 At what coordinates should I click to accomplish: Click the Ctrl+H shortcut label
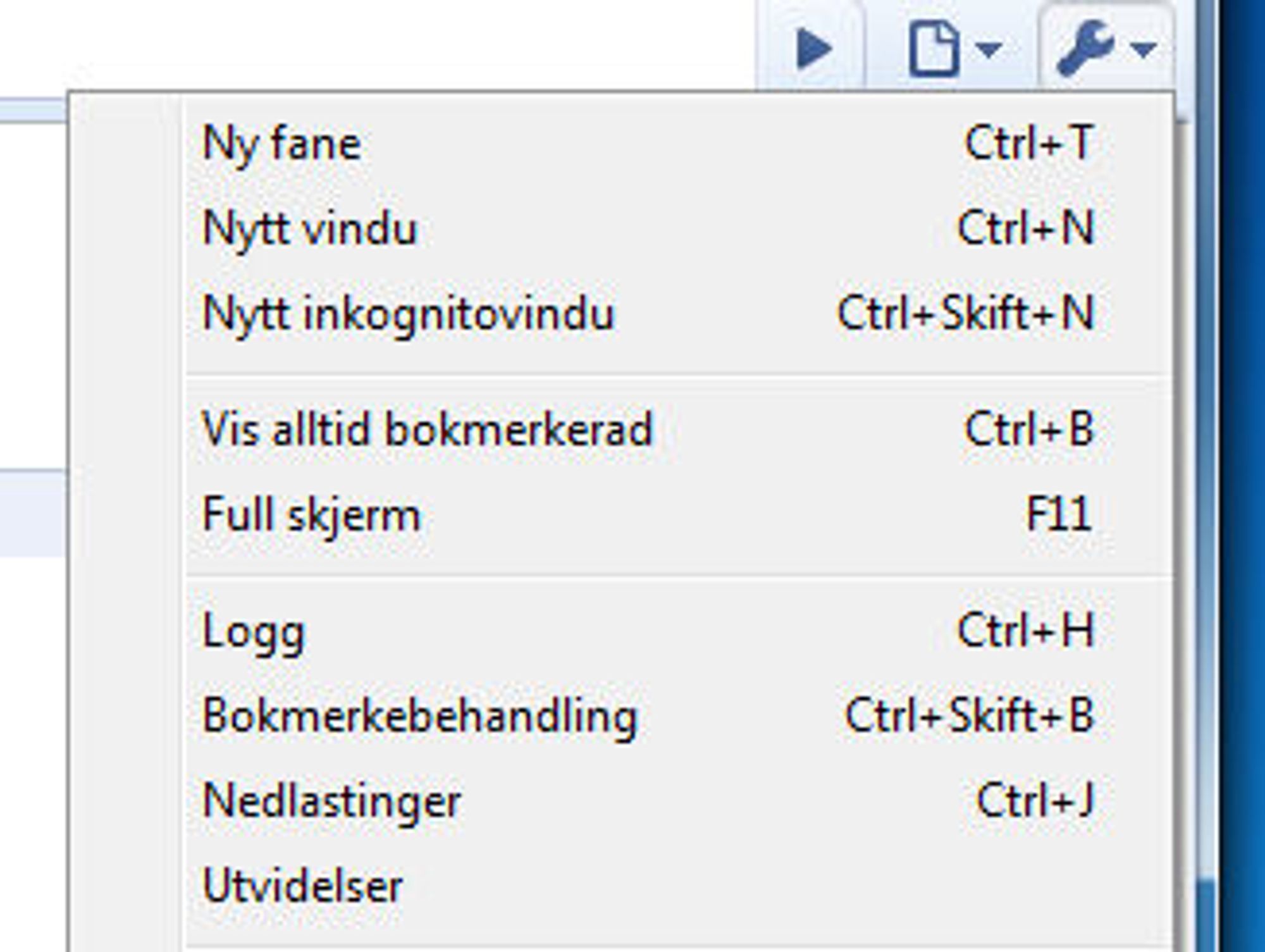(x=1026, y=631)
